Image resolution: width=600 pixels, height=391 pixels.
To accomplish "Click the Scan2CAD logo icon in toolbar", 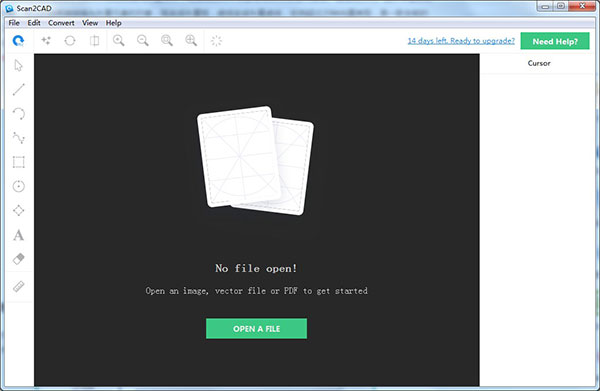I will 18,41.
